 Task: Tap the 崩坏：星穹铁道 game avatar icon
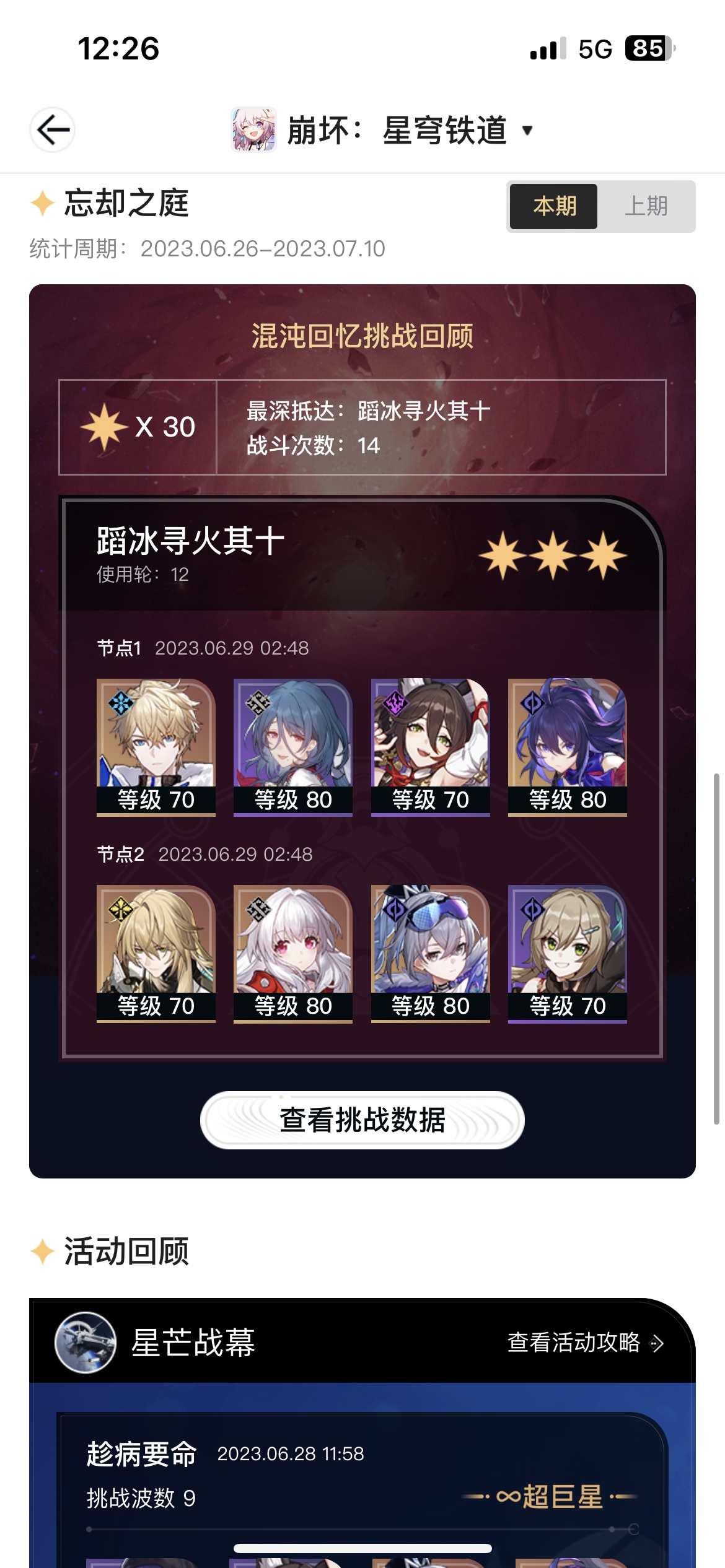pos(253,130)
